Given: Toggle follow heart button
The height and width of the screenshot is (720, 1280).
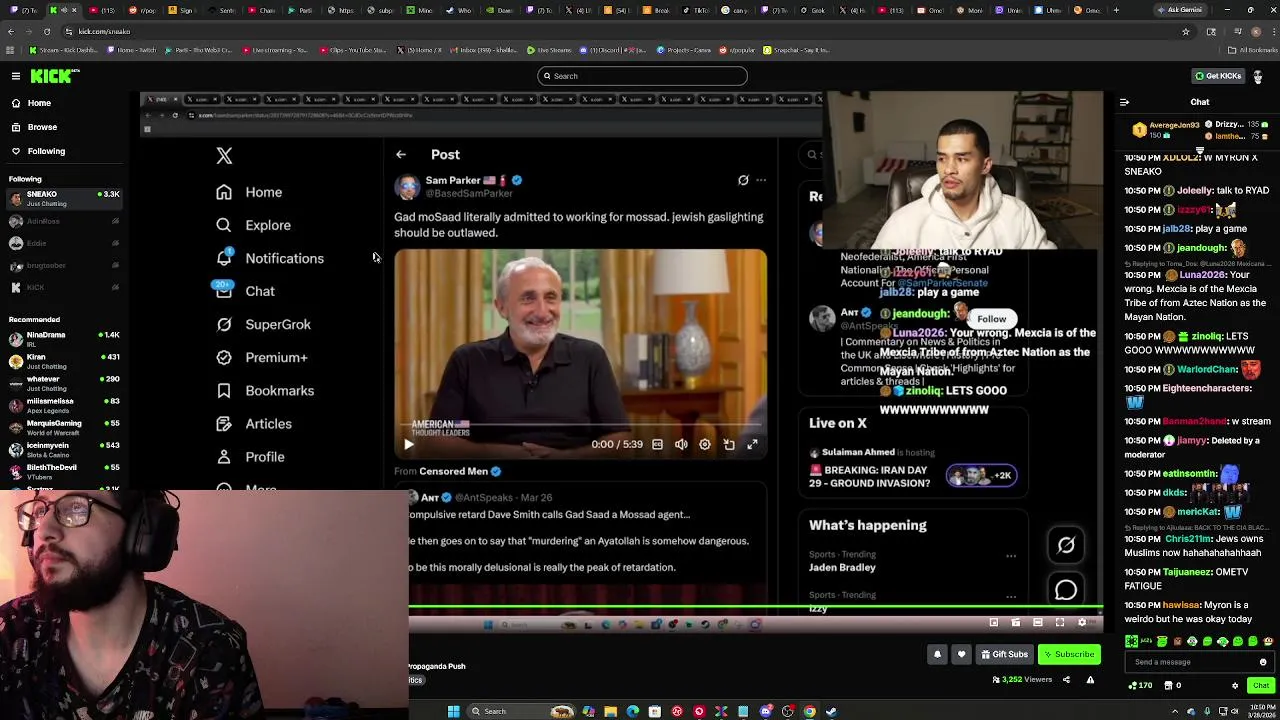Looking at the screenshot, I should (961, 655).
